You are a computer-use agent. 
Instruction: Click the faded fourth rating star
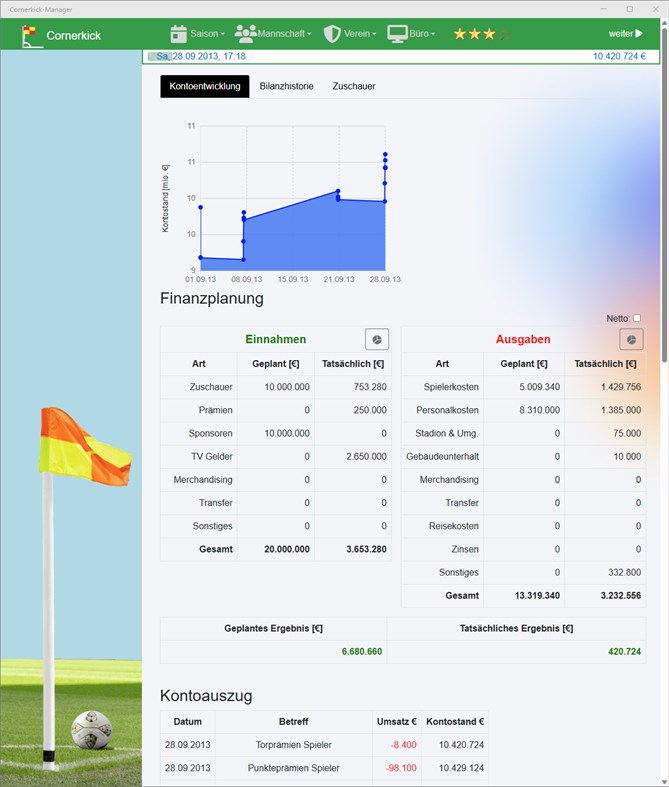pos(504,34)
